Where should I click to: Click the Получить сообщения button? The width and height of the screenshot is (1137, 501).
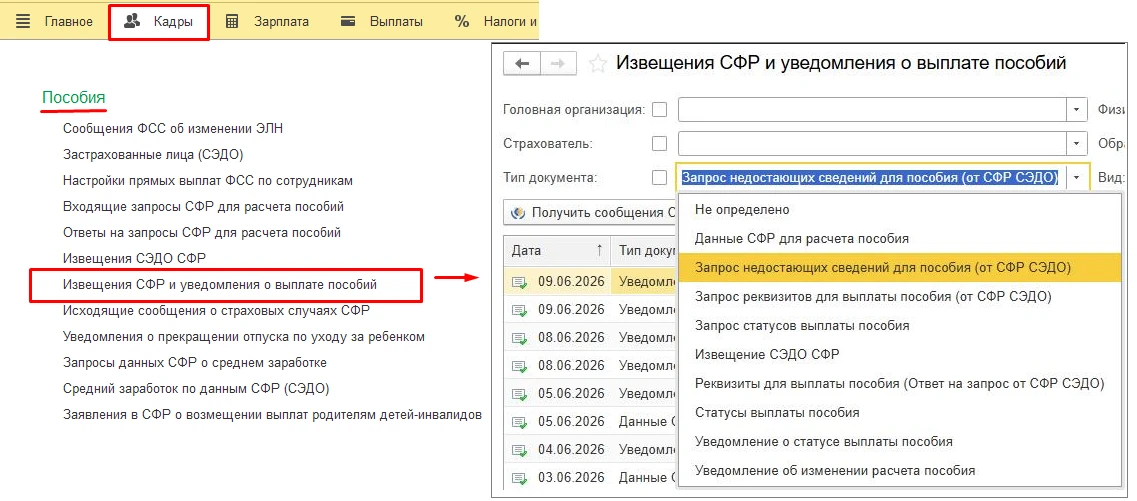pyautogui.click(x=589, y=212)
